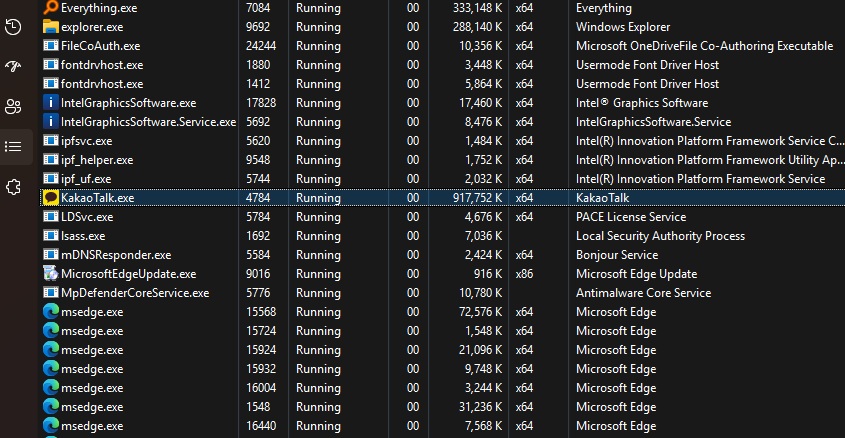Image resolution: width=845 pixels, height=438 pixels.
Task: Click the lsass.exe process icon
Action: pos(51,236)
